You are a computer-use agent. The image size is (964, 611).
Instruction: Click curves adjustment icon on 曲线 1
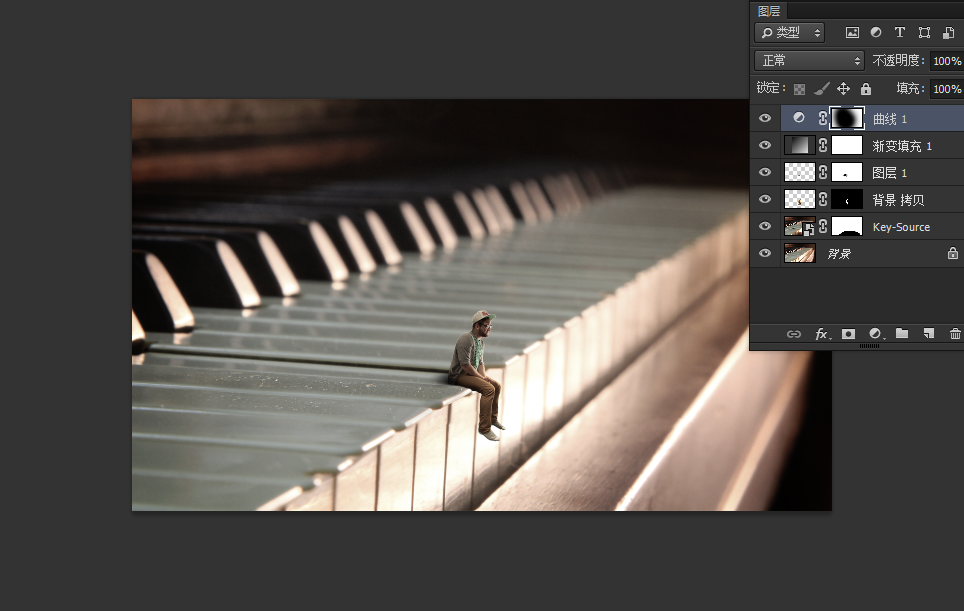(x=799, y=117)
